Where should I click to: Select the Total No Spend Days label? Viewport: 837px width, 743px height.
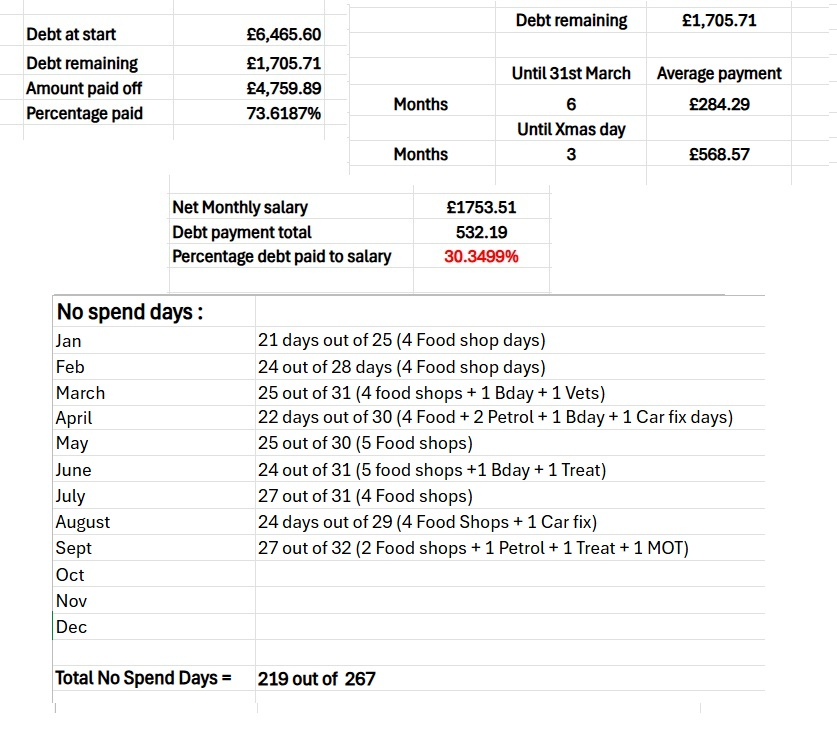(143, 678)
